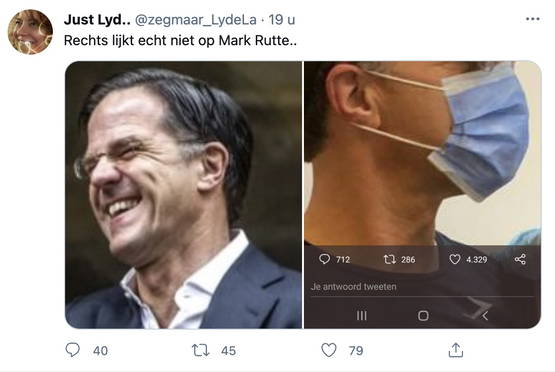Tap the Android back arrow icon

[x=485, y=316]
